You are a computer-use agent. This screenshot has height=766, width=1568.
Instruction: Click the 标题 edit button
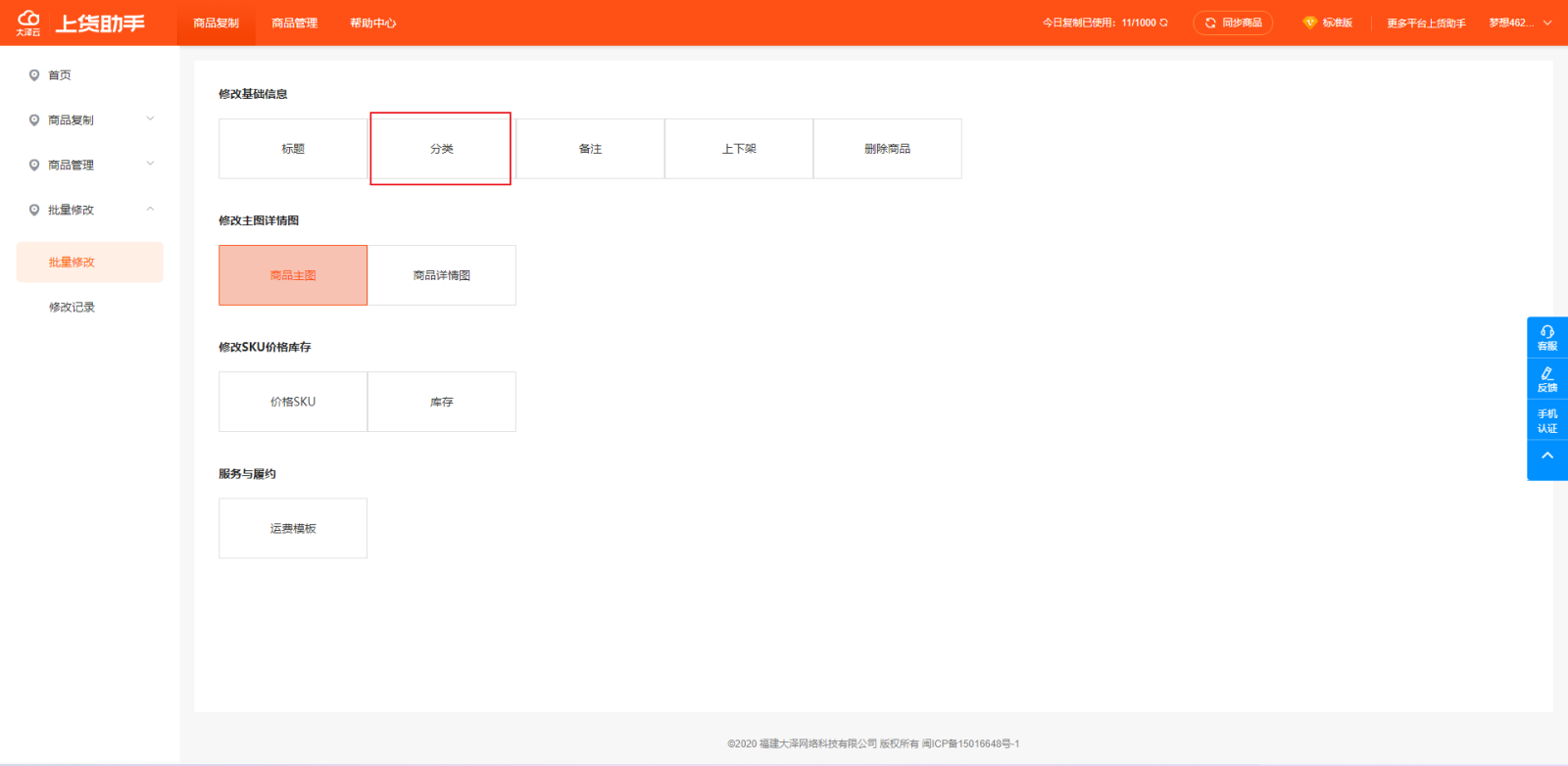[293, 149]
